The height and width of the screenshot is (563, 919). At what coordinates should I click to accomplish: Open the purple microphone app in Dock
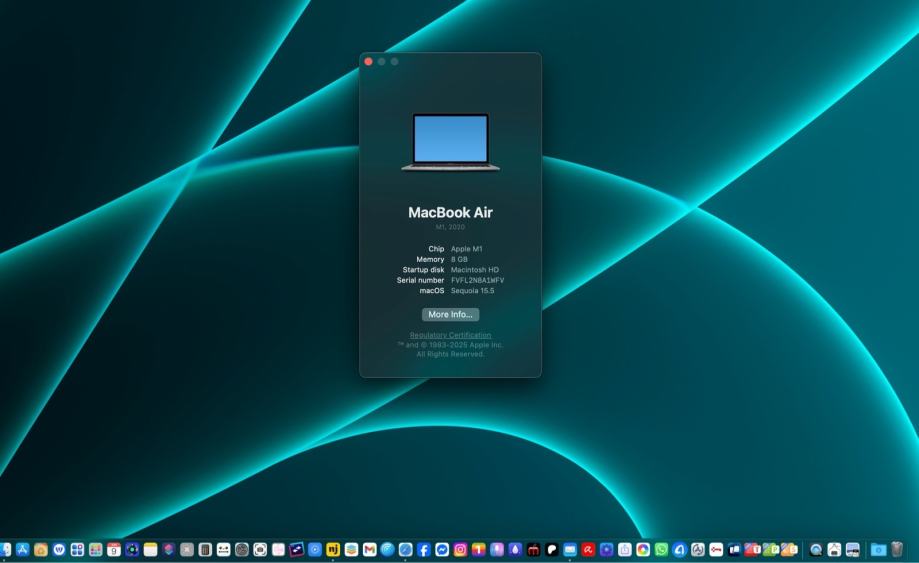497,550
